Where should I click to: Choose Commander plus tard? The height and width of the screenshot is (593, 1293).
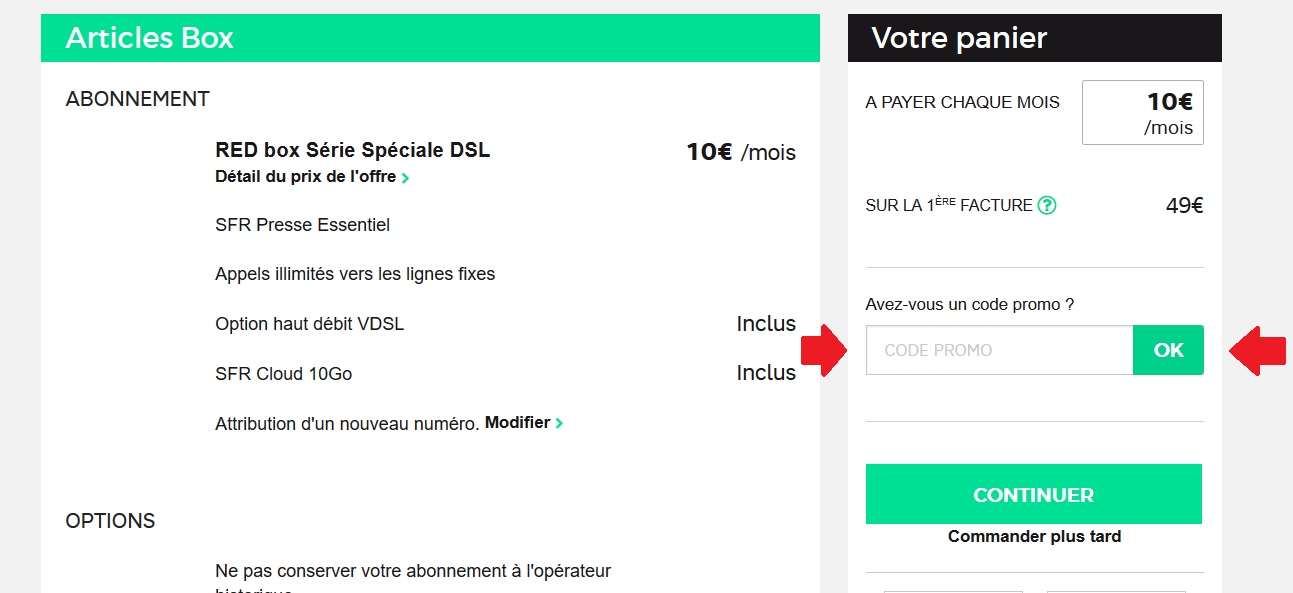click(x=1034, y=537)
